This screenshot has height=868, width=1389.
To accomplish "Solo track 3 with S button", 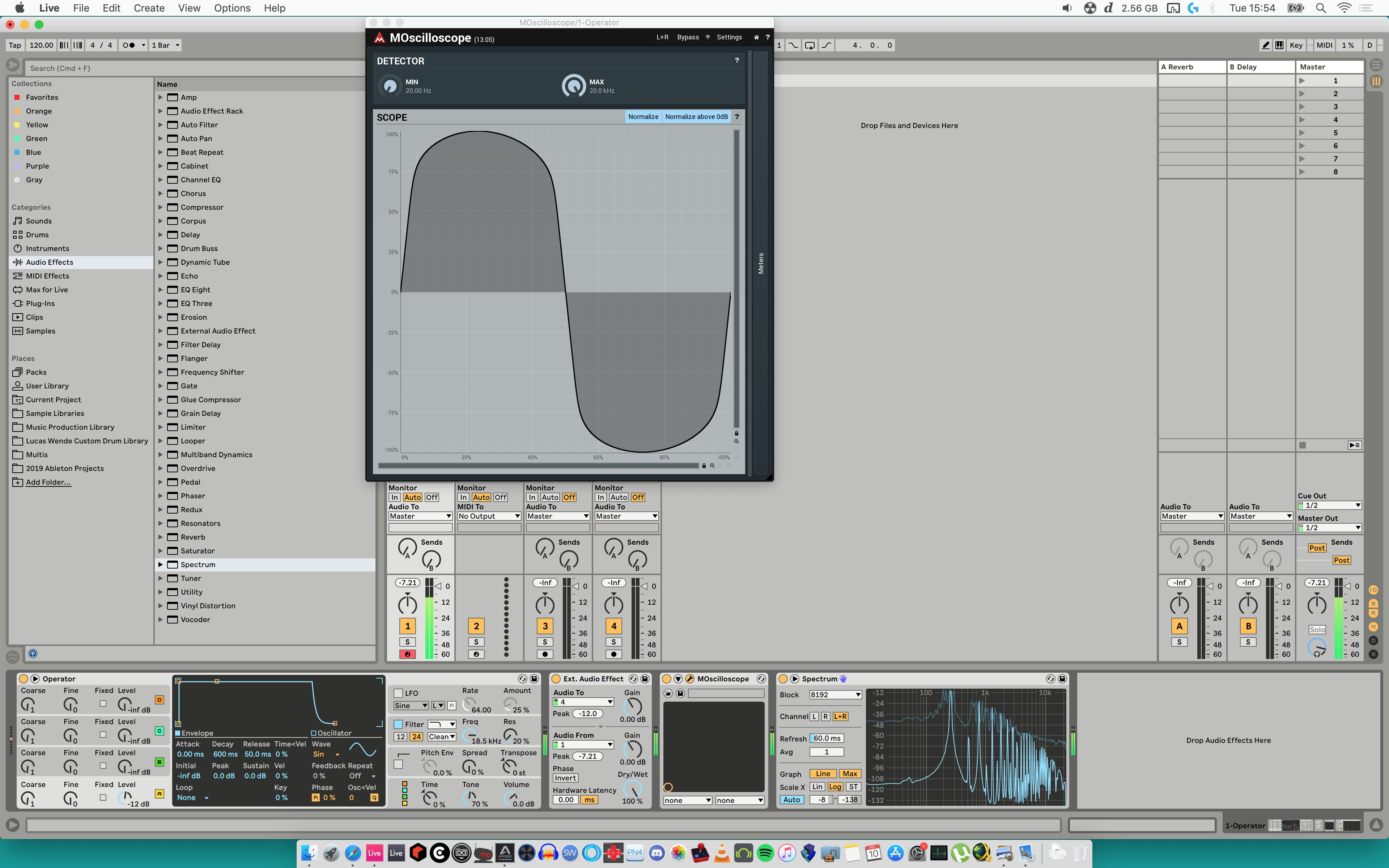I will click(x=545, y=642).
